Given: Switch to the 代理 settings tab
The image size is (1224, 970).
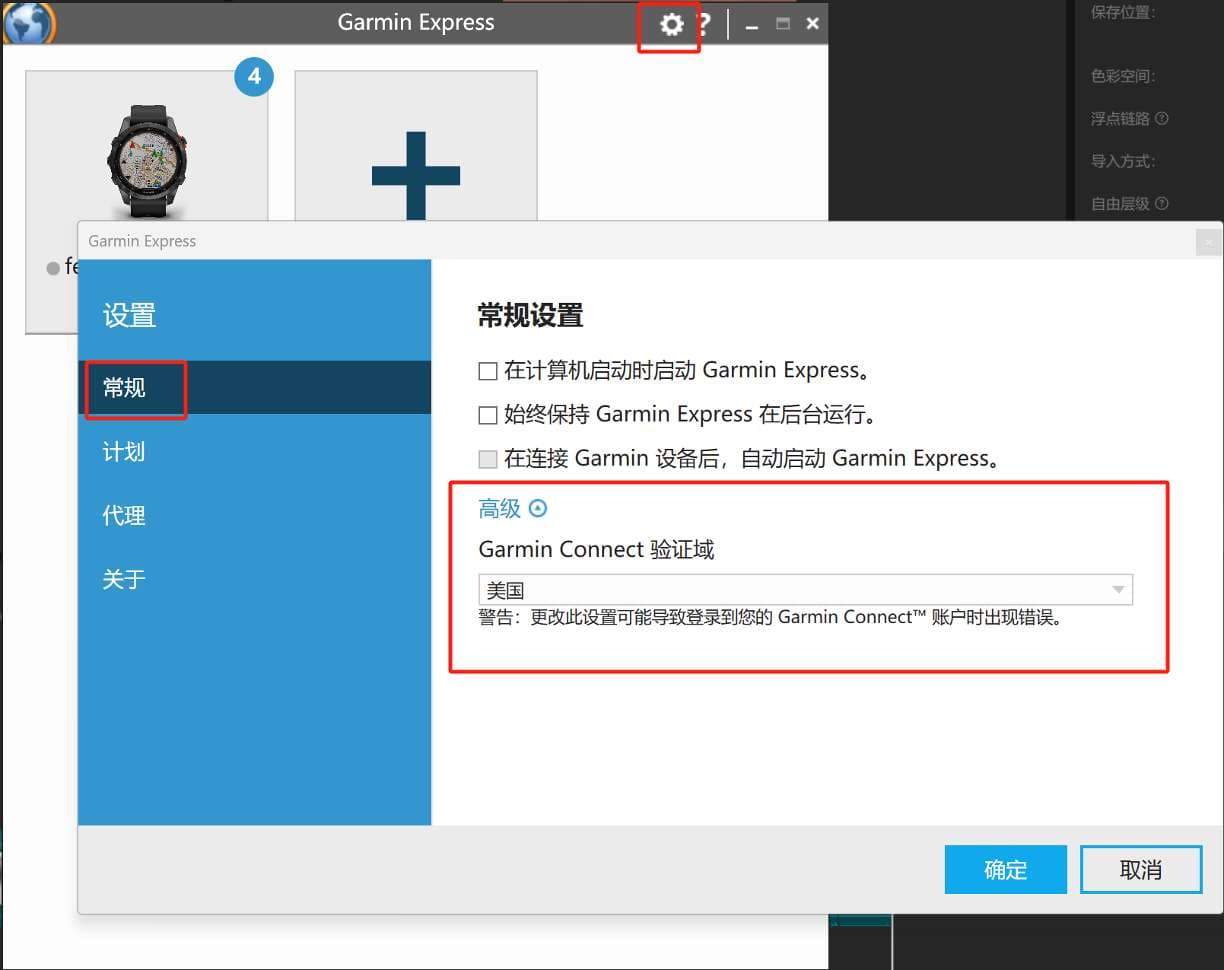Looking at the screenshot, I should click(x=254, y=516).
